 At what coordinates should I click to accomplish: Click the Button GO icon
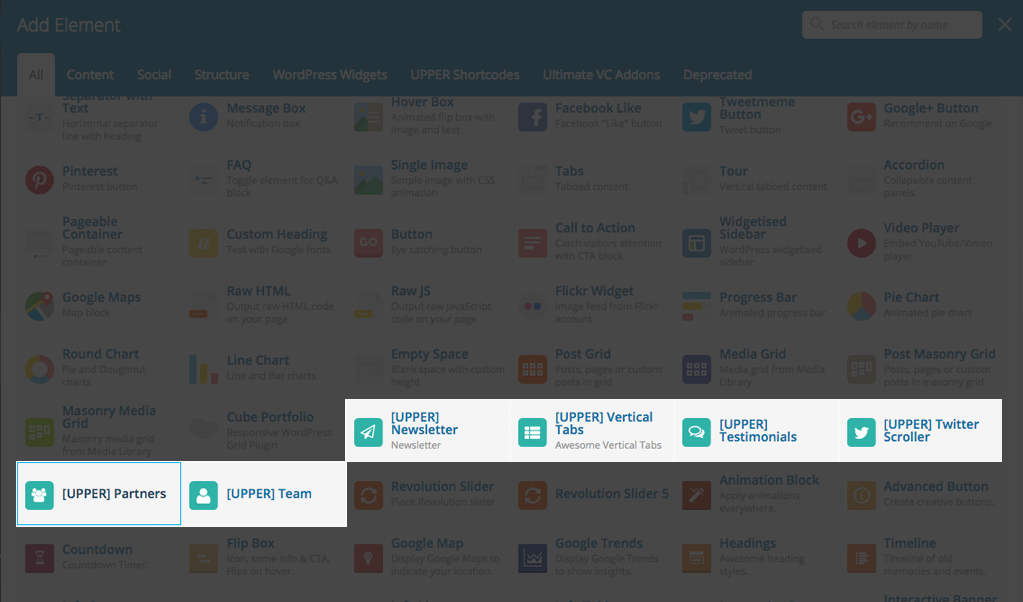coord(368,243)
